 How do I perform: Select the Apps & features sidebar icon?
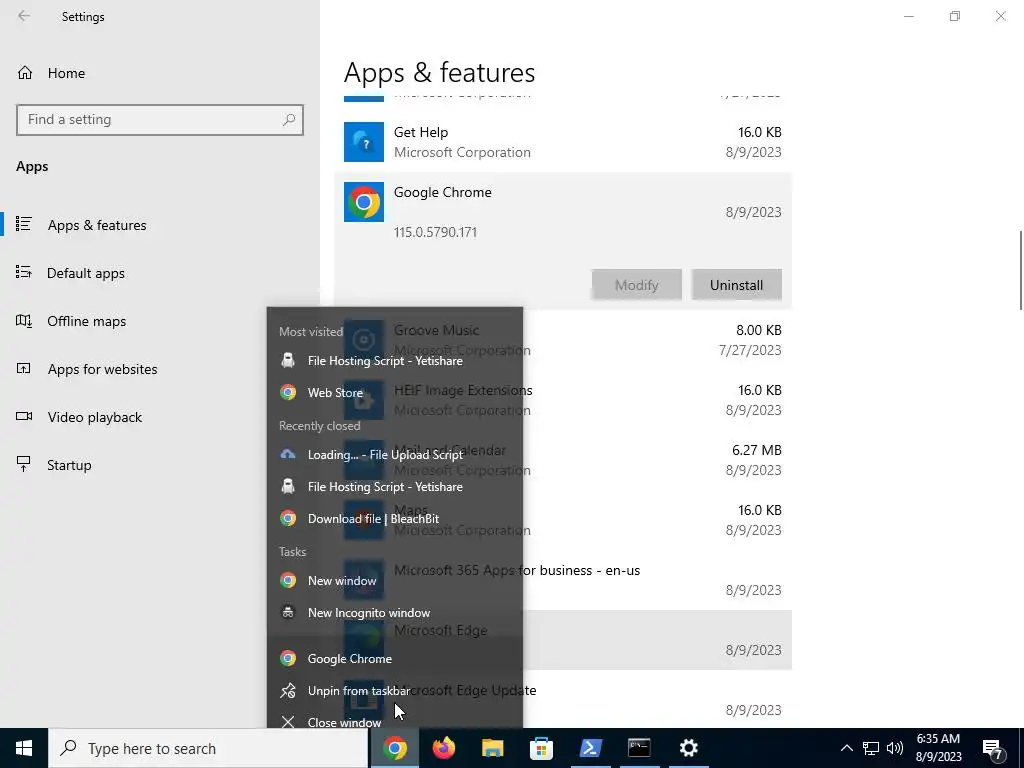tap(24, 224)
